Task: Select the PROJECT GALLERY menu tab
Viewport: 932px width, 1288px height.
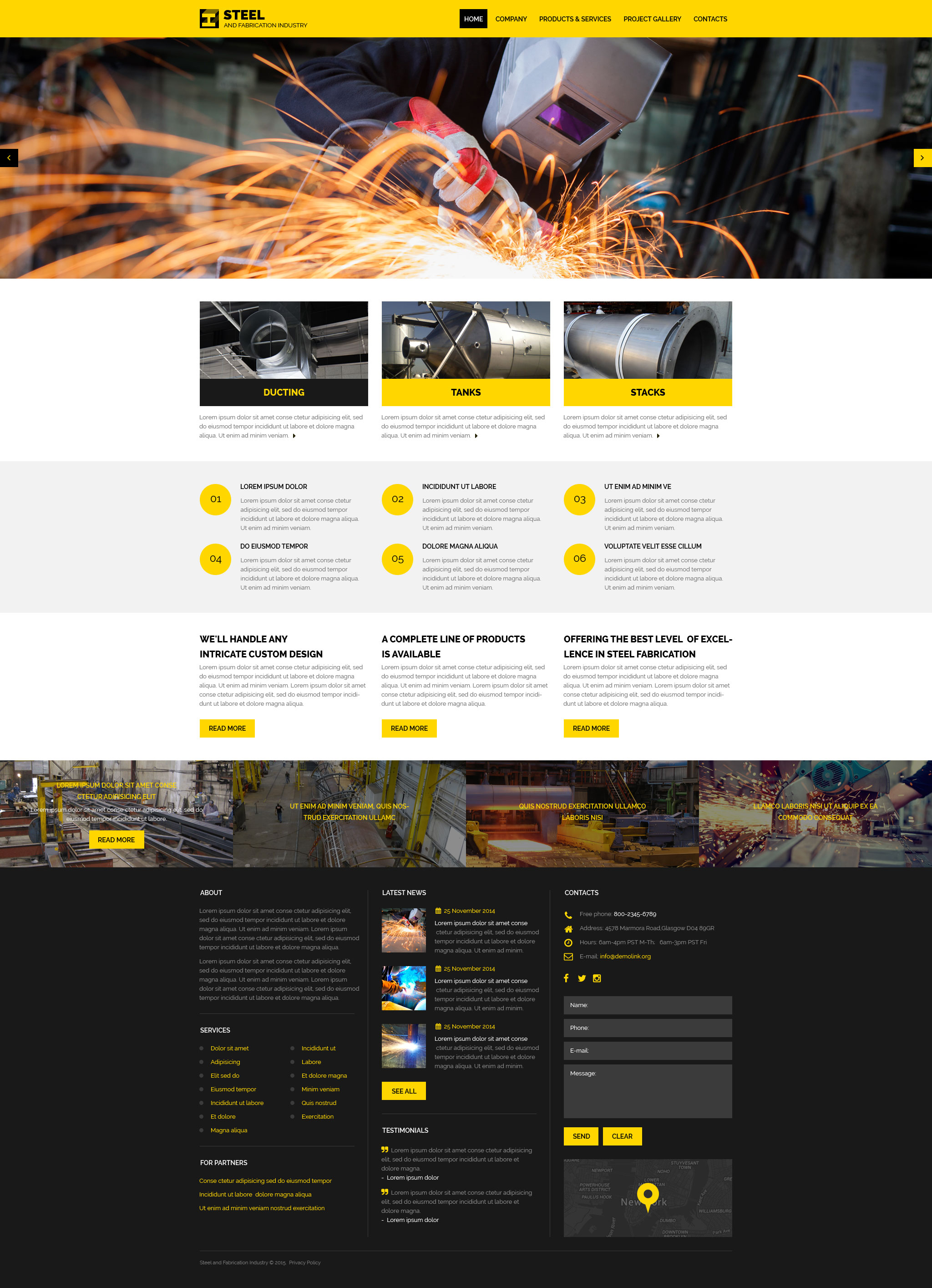Action: coord(651,18)
